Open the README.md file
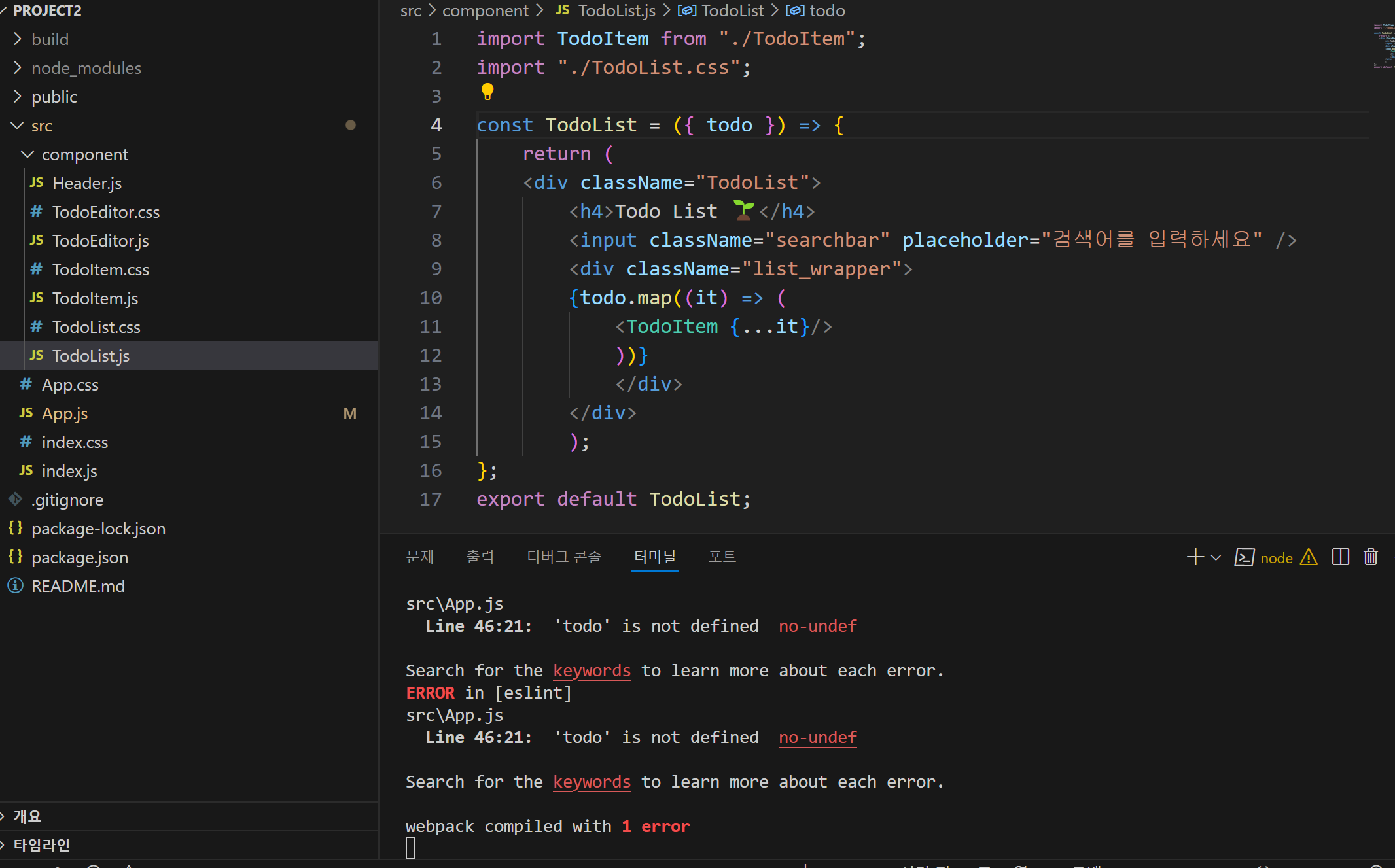Screen dimensions: 1395x868 [x=78, y=586]
